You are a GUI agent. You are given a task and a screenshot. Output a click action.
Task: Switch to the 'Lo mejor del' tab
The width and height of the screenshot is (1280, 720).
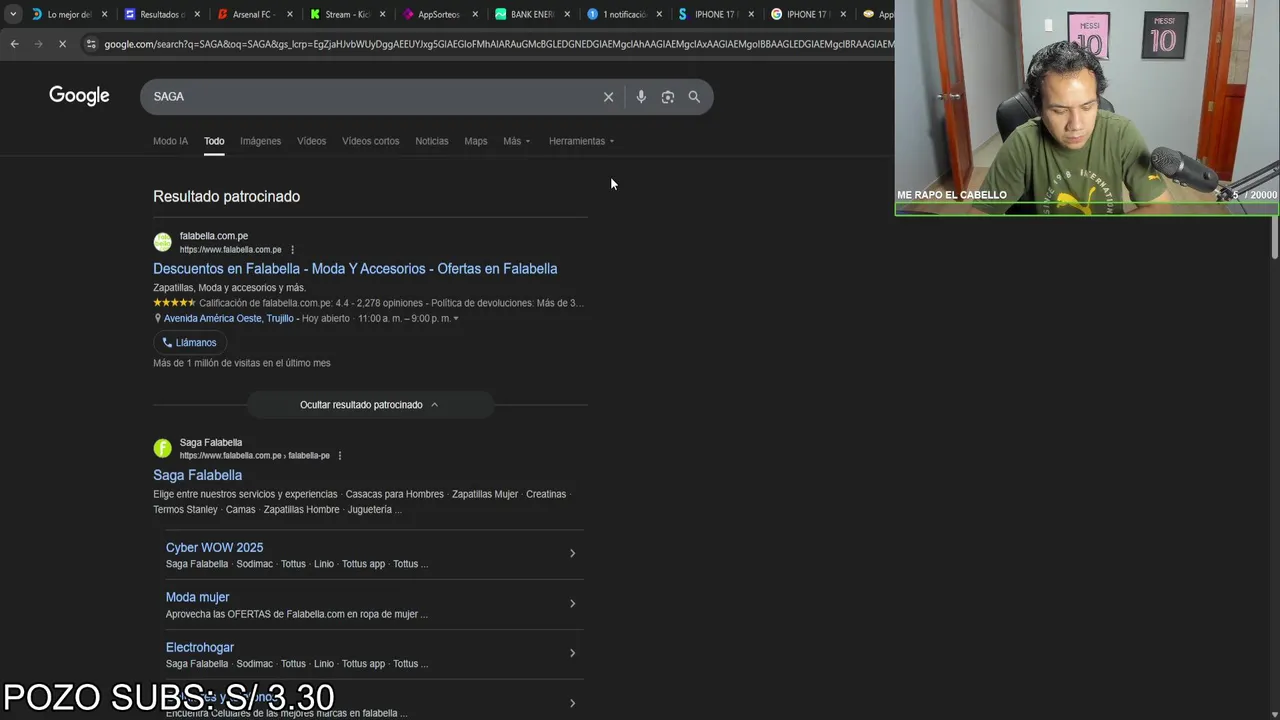(x=68, y=15)
